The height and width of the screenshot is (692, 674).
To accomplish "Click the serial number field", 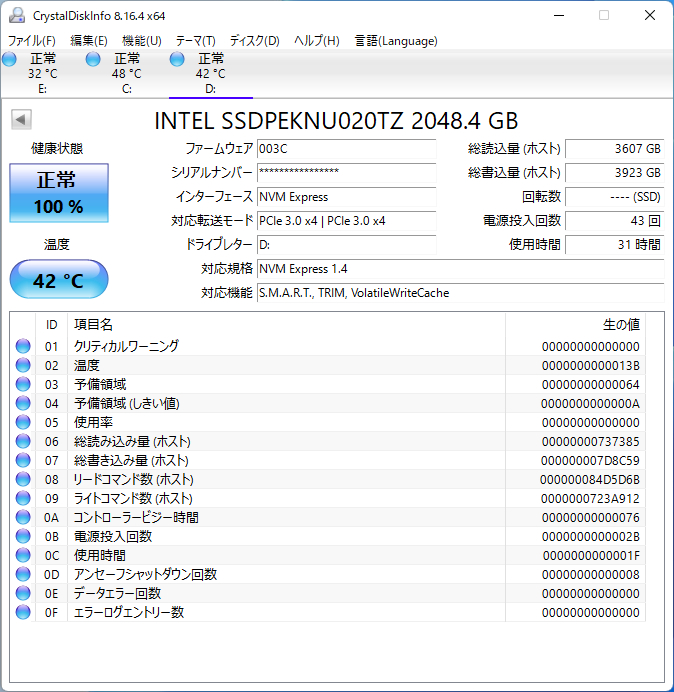I will pyautogui.click(x=346, y=172).
